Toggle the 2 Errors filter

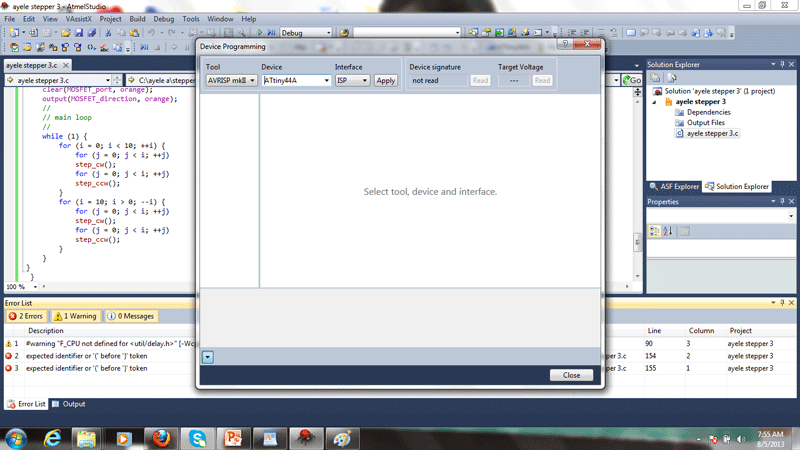(26, 316)
